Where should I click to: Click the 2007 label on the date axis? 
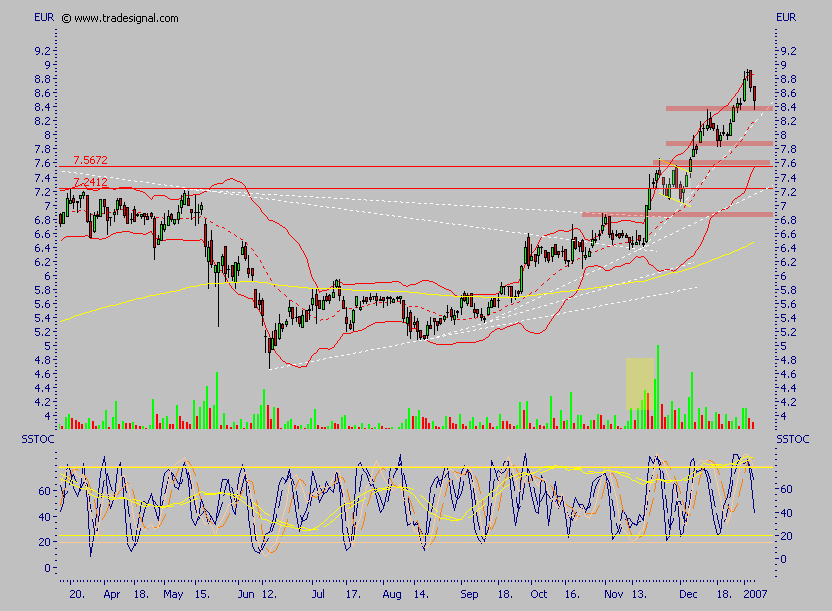tap(755, 594)
